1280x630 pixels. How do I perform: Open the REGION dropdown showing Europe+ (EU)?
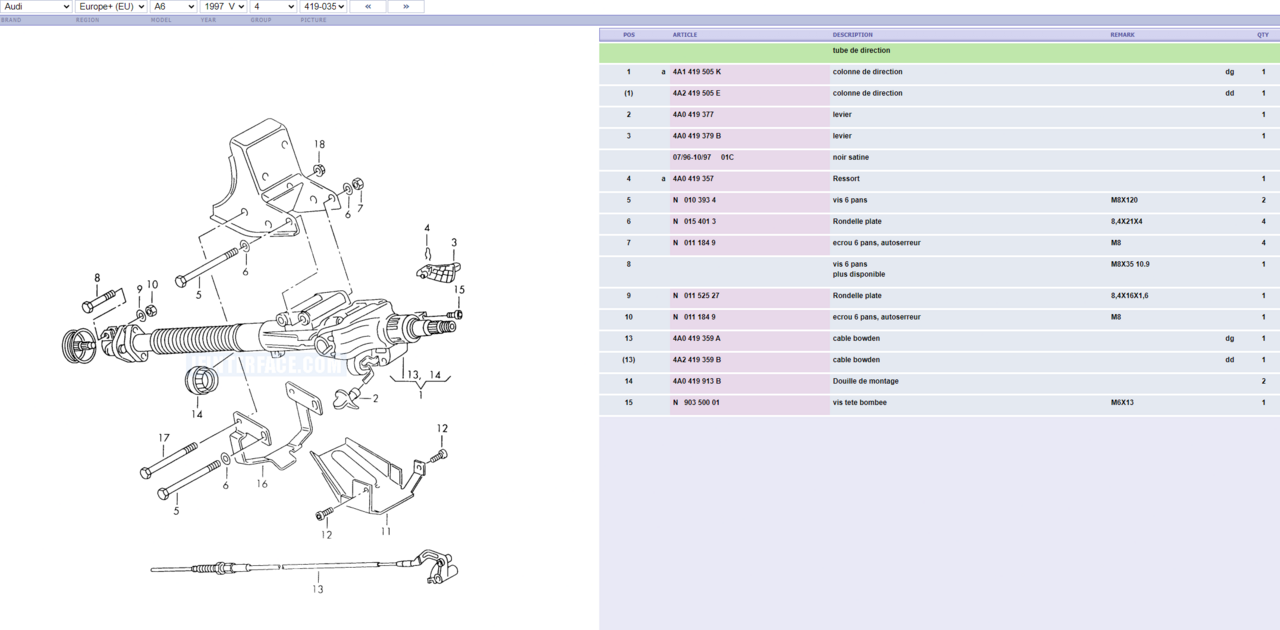(110, 6)
